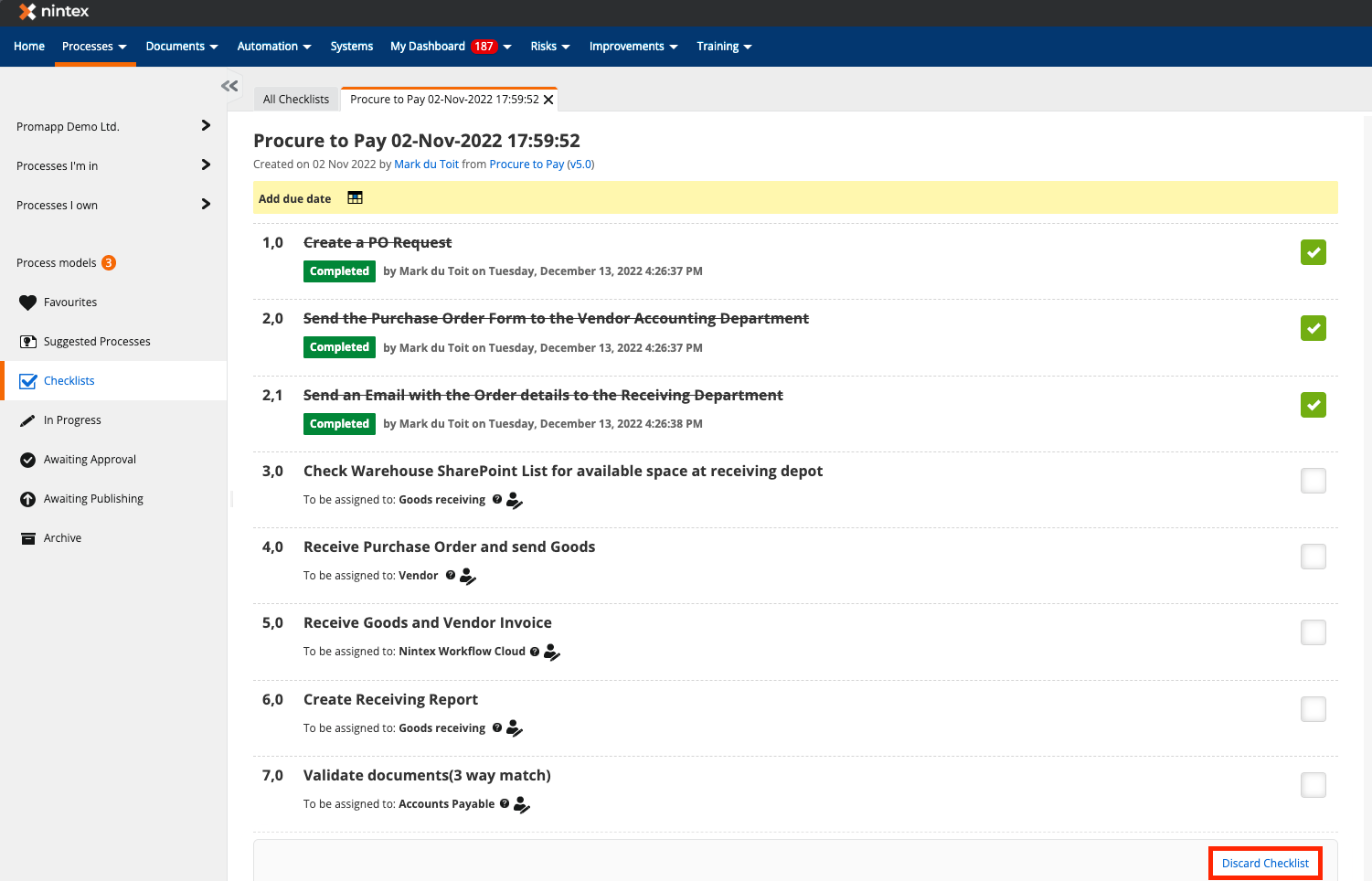This screenshot has width=1372, height=881.
Task: Open Checklists sidebar link
Action: coord(69,381)
